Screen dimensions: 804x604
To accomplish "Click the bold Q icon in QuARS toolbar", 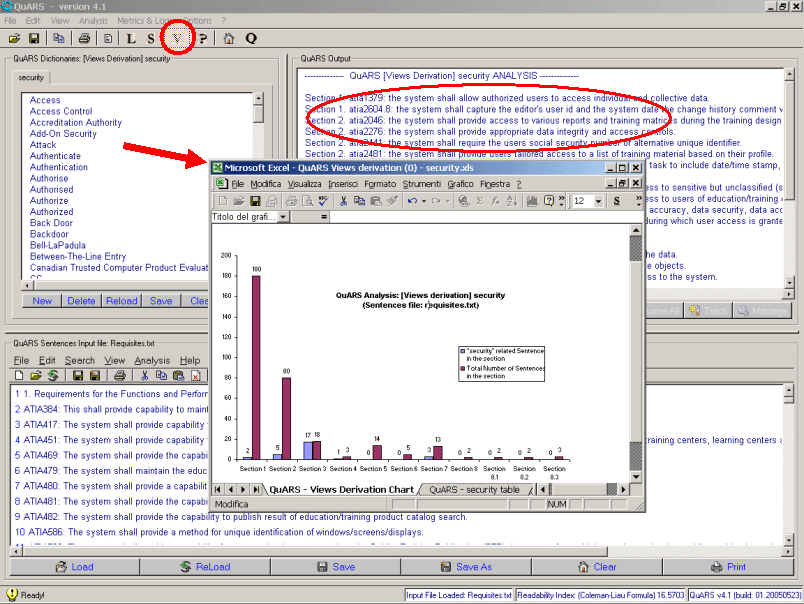I will pos(251,38).
